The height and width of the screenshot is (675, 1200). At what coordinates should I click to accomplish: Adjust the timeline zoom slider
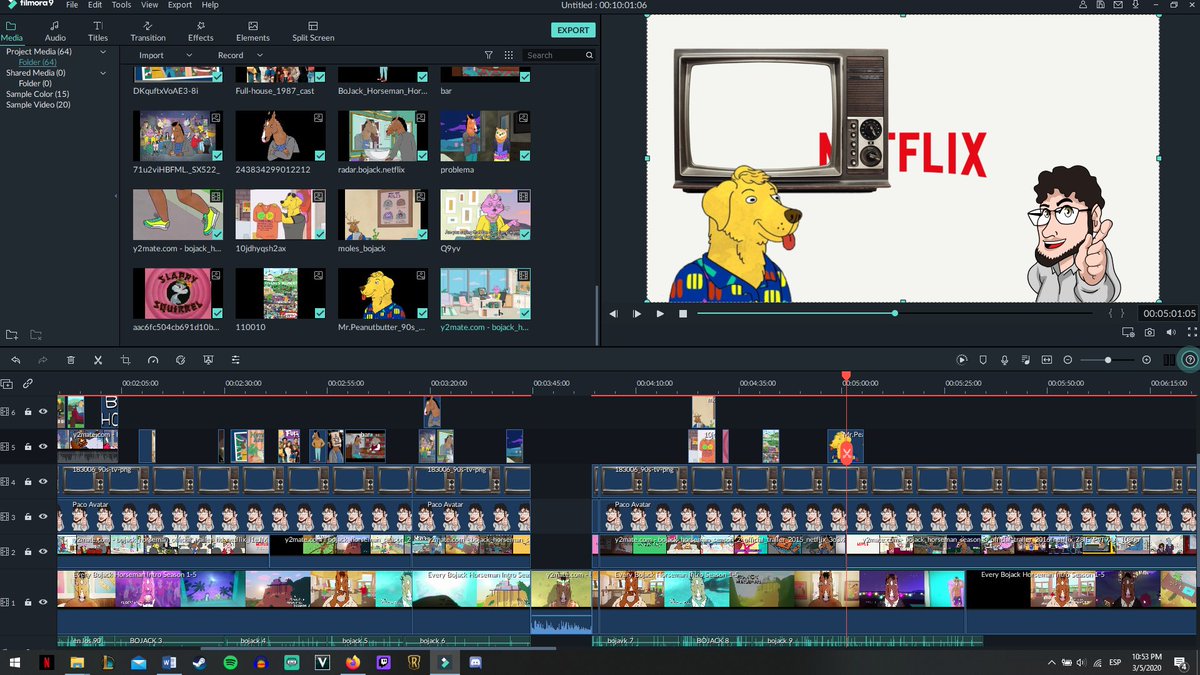(1108, 360)
